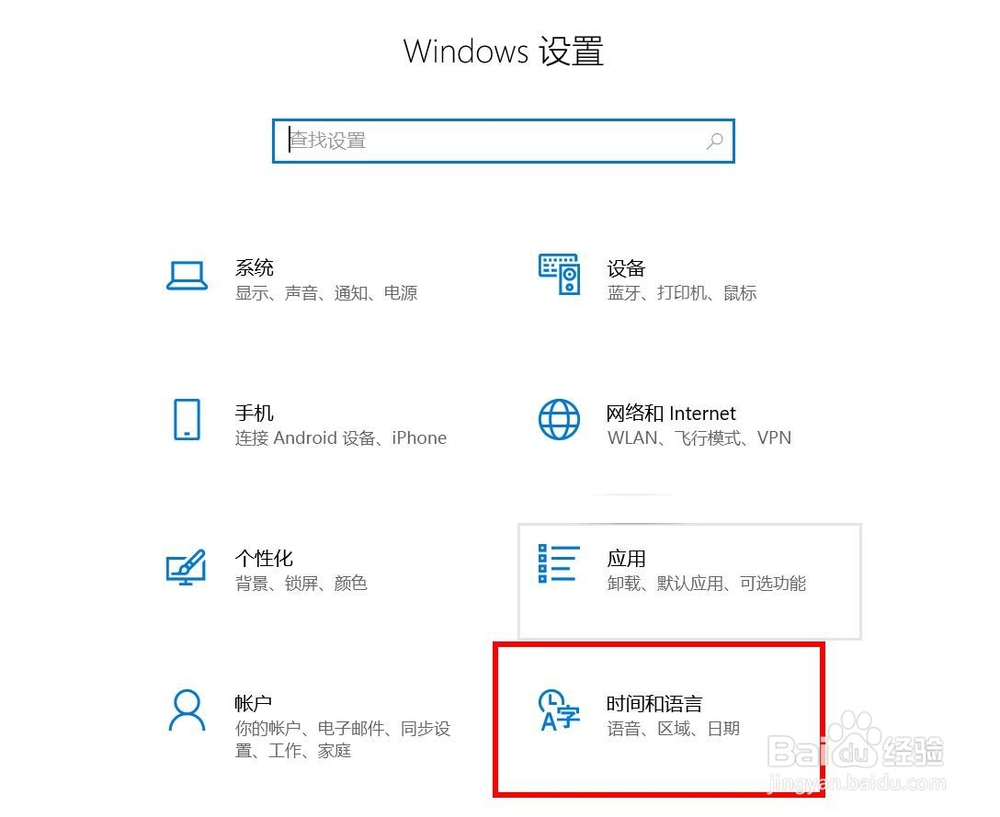Screen dimensions: 1000x817
Task: Open the 设备 category title
Action: click(x=626, y=269)
